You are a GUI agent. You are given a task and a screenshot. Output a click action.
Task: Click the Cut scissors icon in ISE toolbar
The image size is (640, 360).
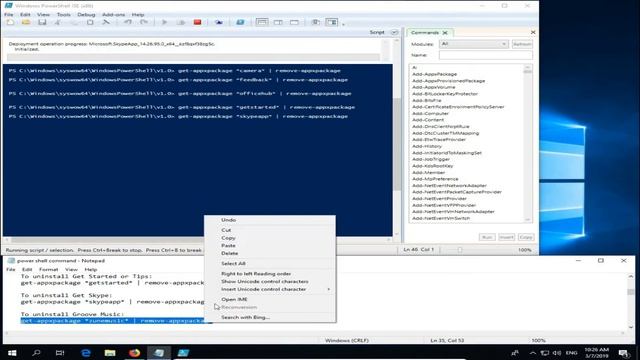coord(58,22)
